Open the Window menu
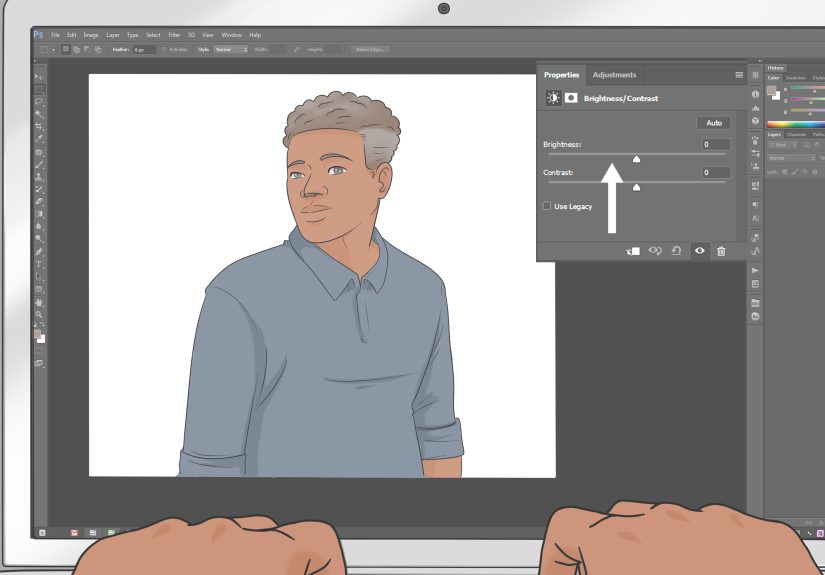 click(x=232, y=35)
